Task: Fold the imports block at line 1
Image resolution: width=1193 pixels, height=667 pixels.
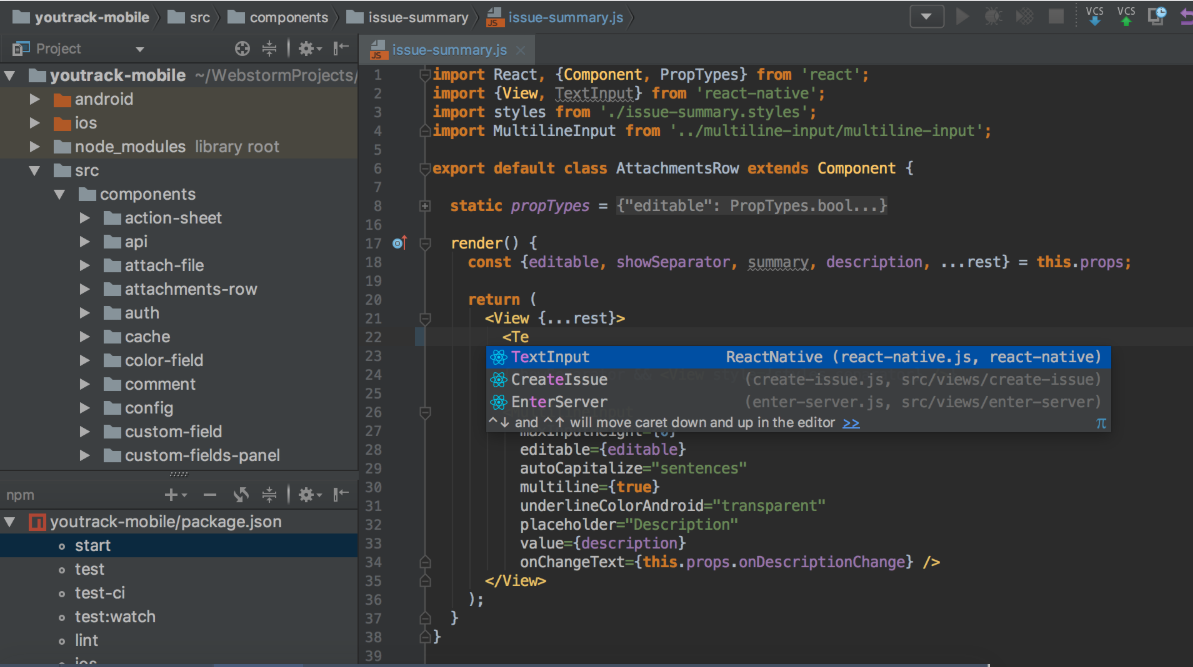Action: 425,75
